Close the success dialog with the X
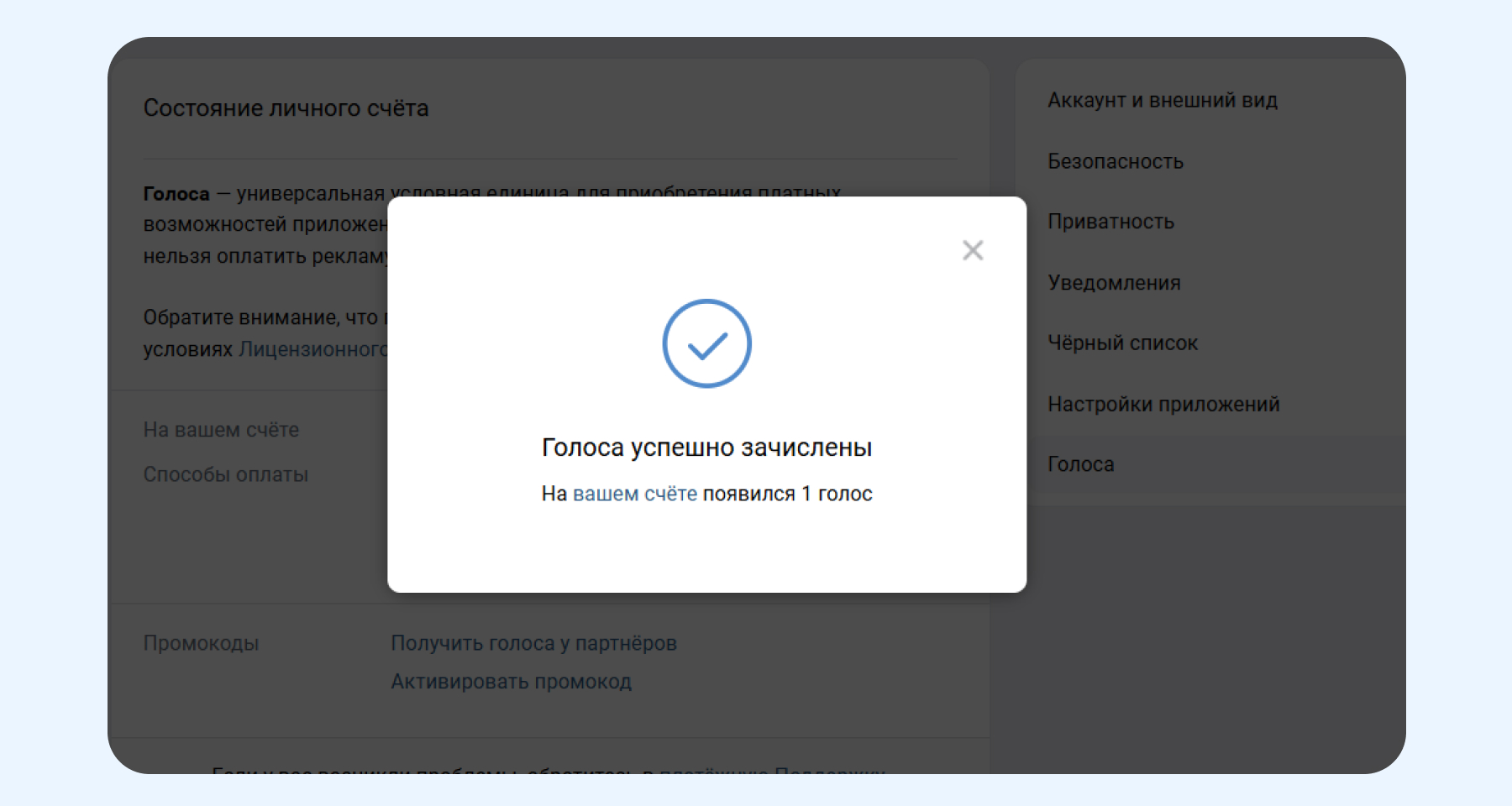 (973, 250)
